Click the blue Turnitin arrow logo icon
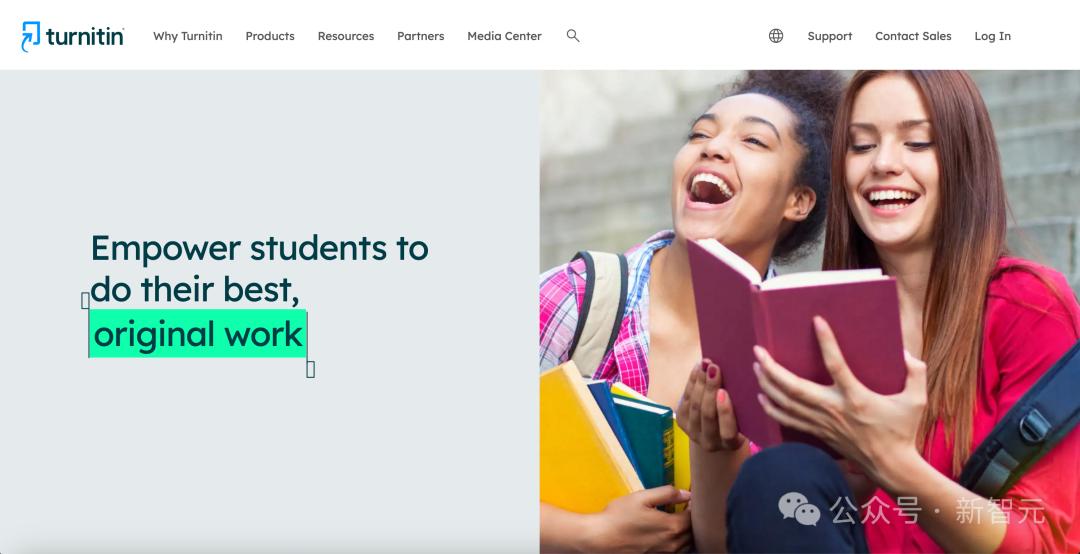The height and width of the screenshot is (554, 1080). click(31, 36)
